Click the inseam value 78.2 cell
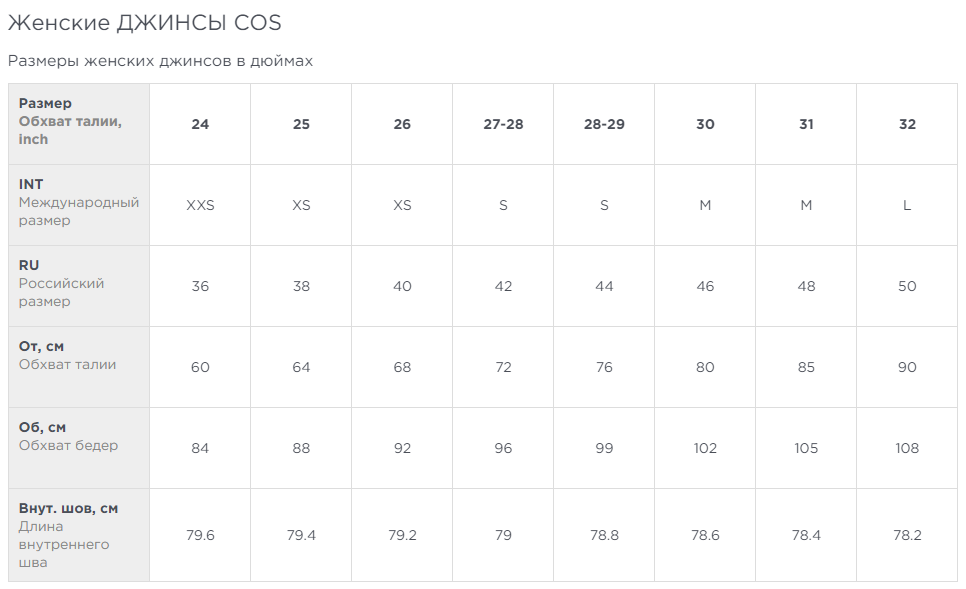This screenshot has height=589, width=966. [907, 535]
